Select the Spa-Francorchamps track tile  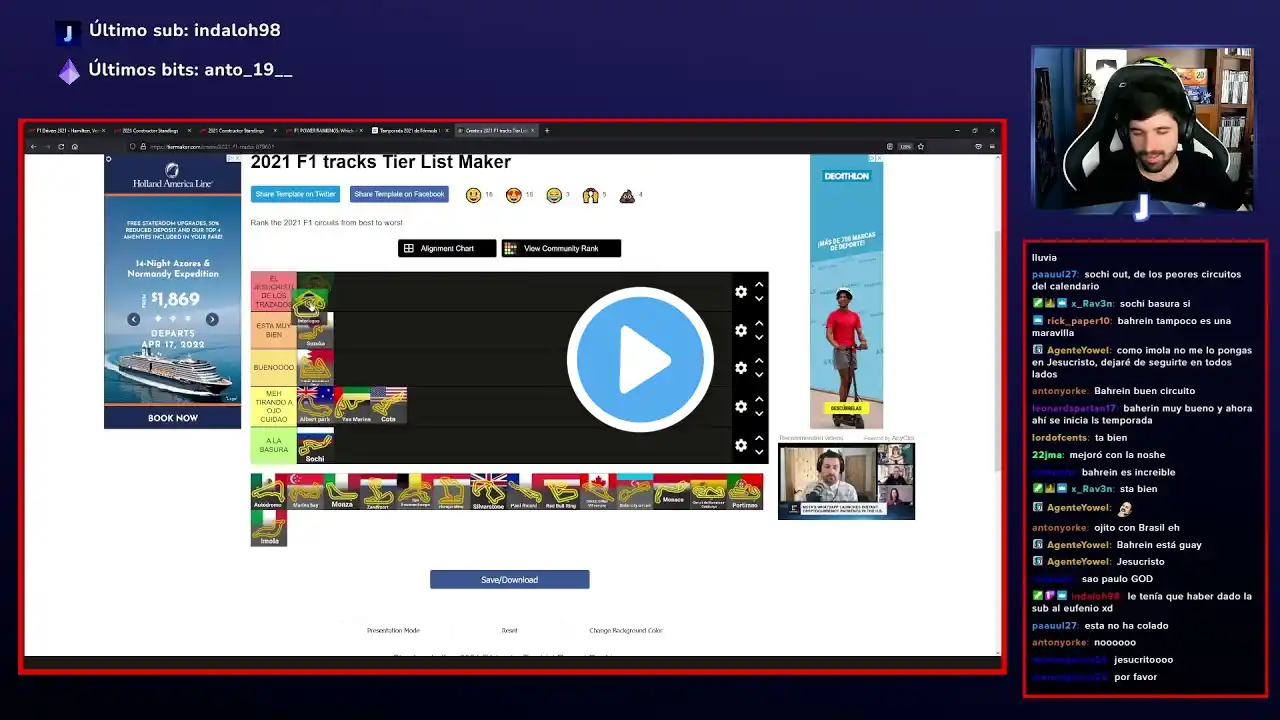(415, 492)
